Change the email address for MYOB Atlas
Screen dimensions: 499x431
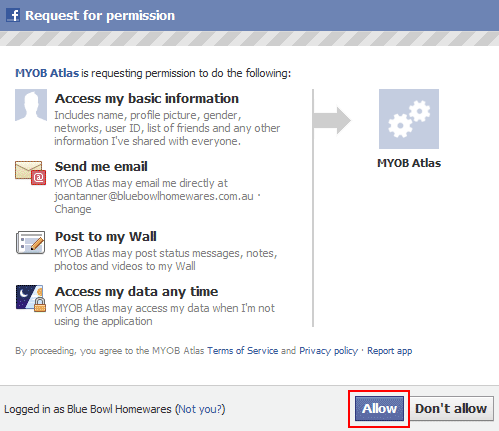pos(73,209)
